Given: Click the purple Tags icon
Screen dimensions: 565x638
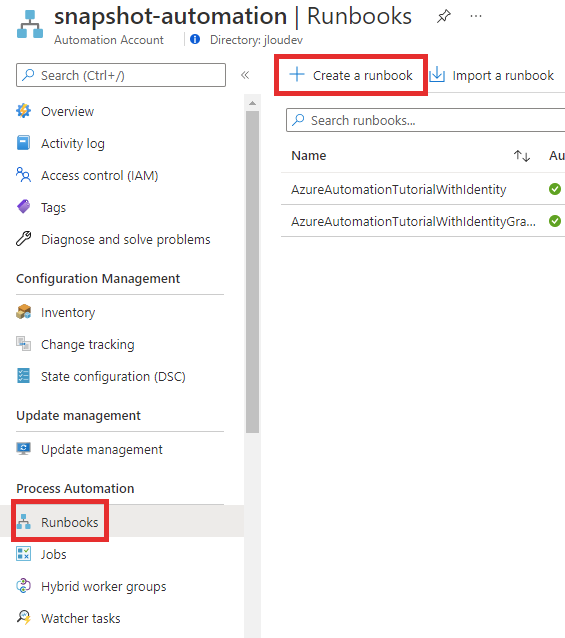Looking at the screenshot, I should click(x=24, y=207).
